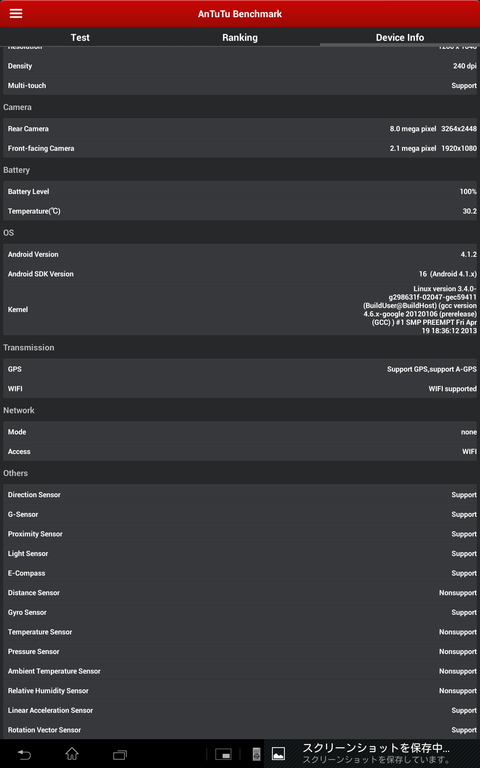The image size is (480, 768).
Task: Select the Kernel version row
Action: (240, 309)
